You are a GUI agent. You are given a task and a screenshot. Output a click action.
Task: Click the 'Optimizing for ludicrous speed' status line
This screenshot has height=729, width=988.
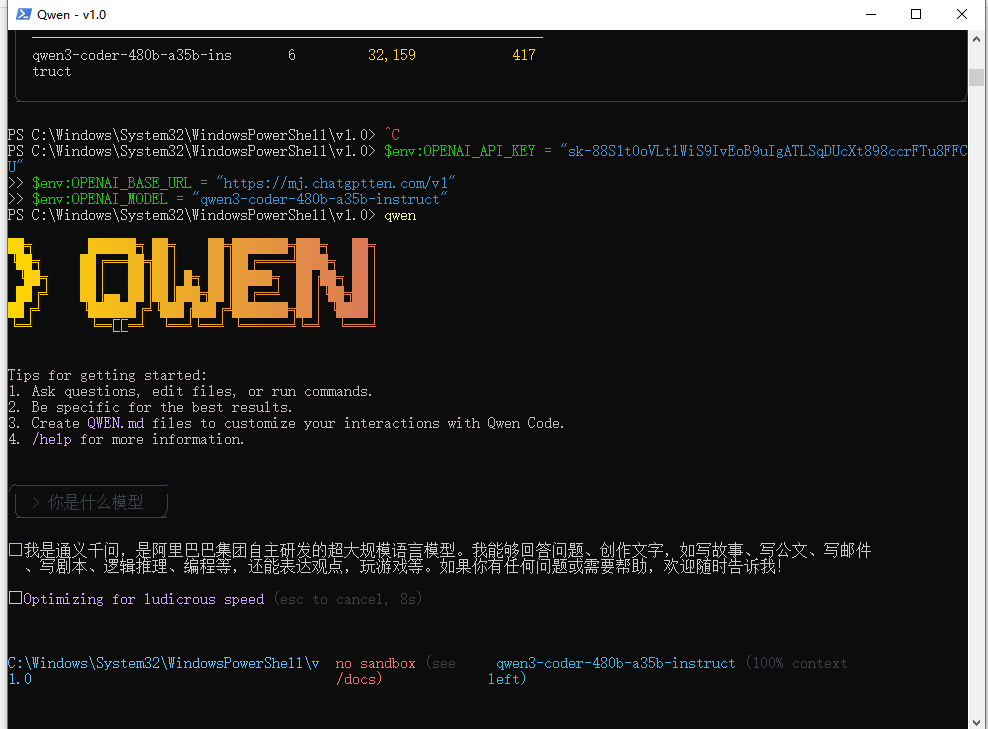point(144,599)
